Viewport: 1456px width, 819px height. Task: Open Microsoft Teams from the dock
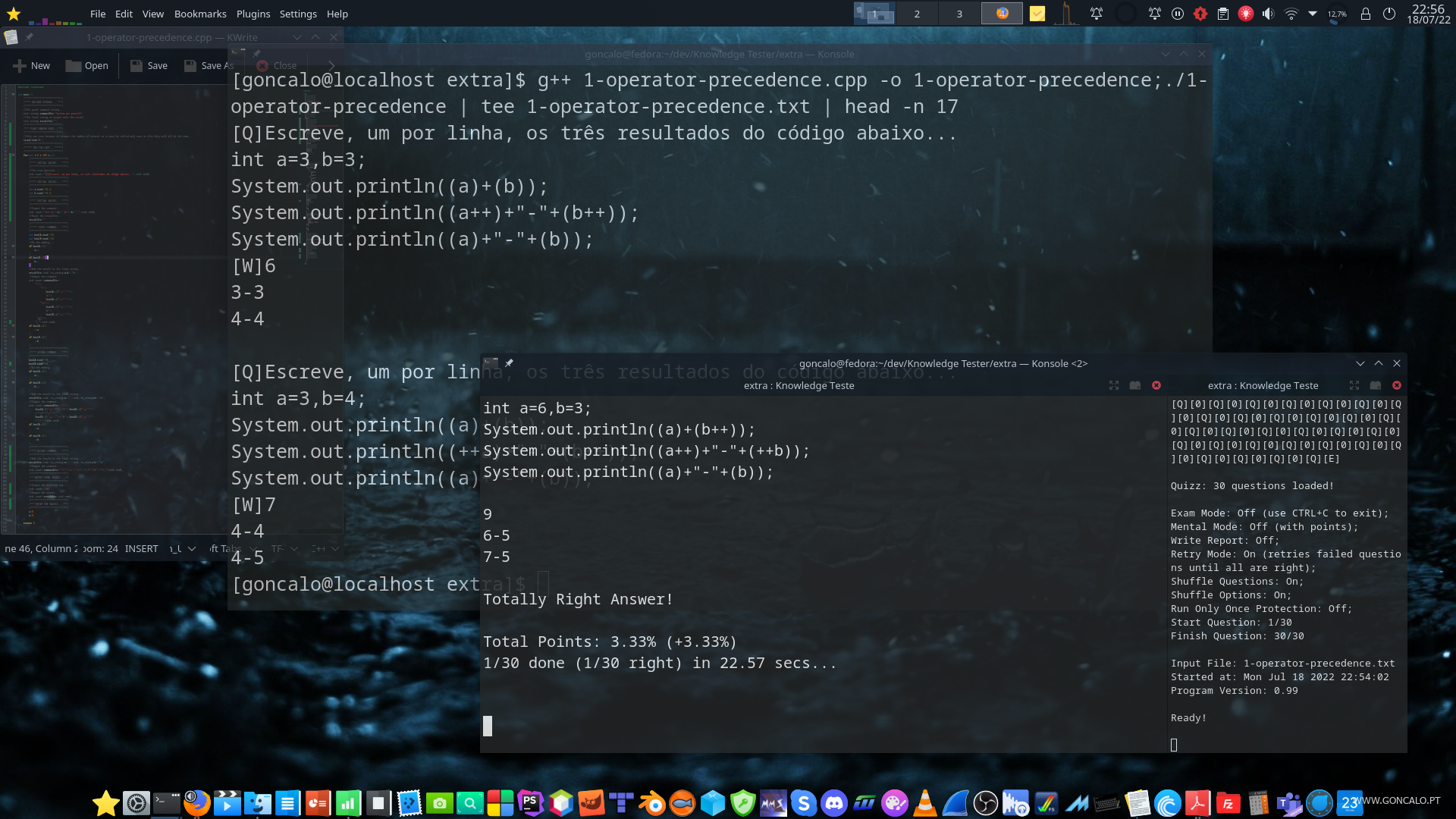pos(1289,802)
